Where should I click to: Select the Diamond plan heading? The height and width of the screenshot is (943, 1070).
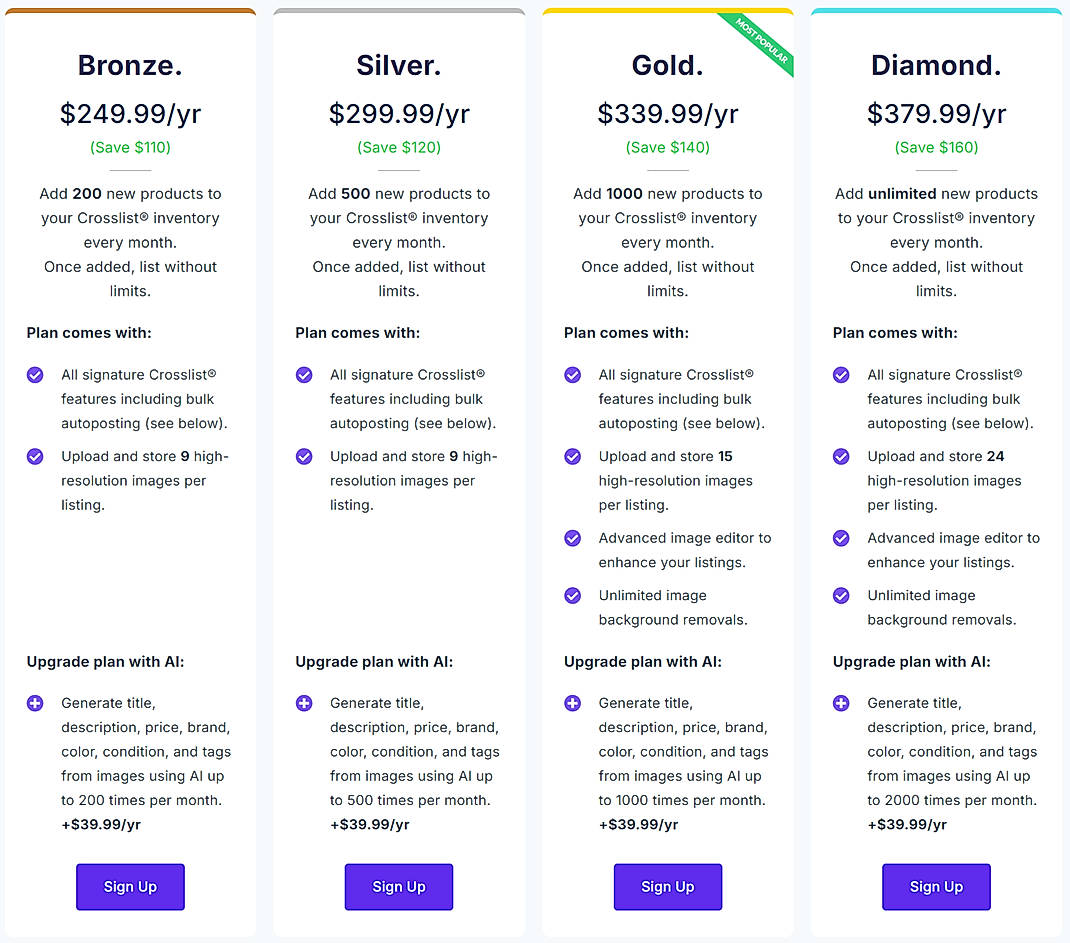pyautogui.click(x=936, y=65)
